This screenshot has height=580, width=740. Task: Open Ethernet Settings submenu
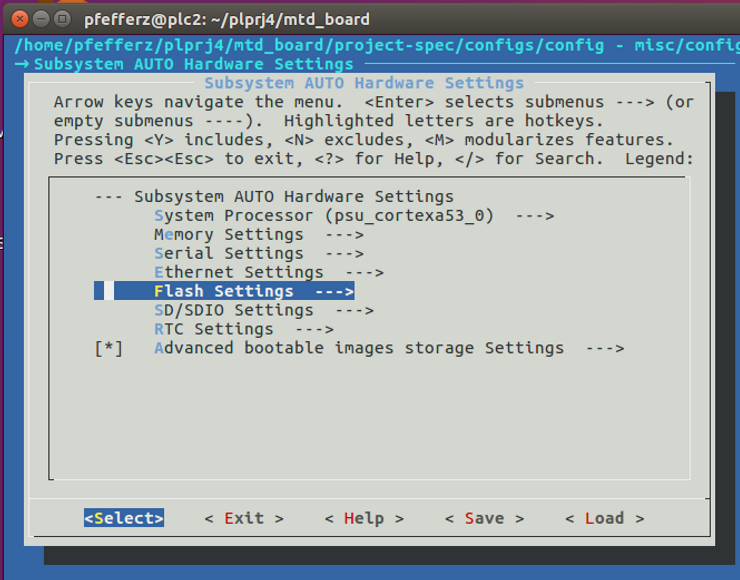click(x=269, y=272)
